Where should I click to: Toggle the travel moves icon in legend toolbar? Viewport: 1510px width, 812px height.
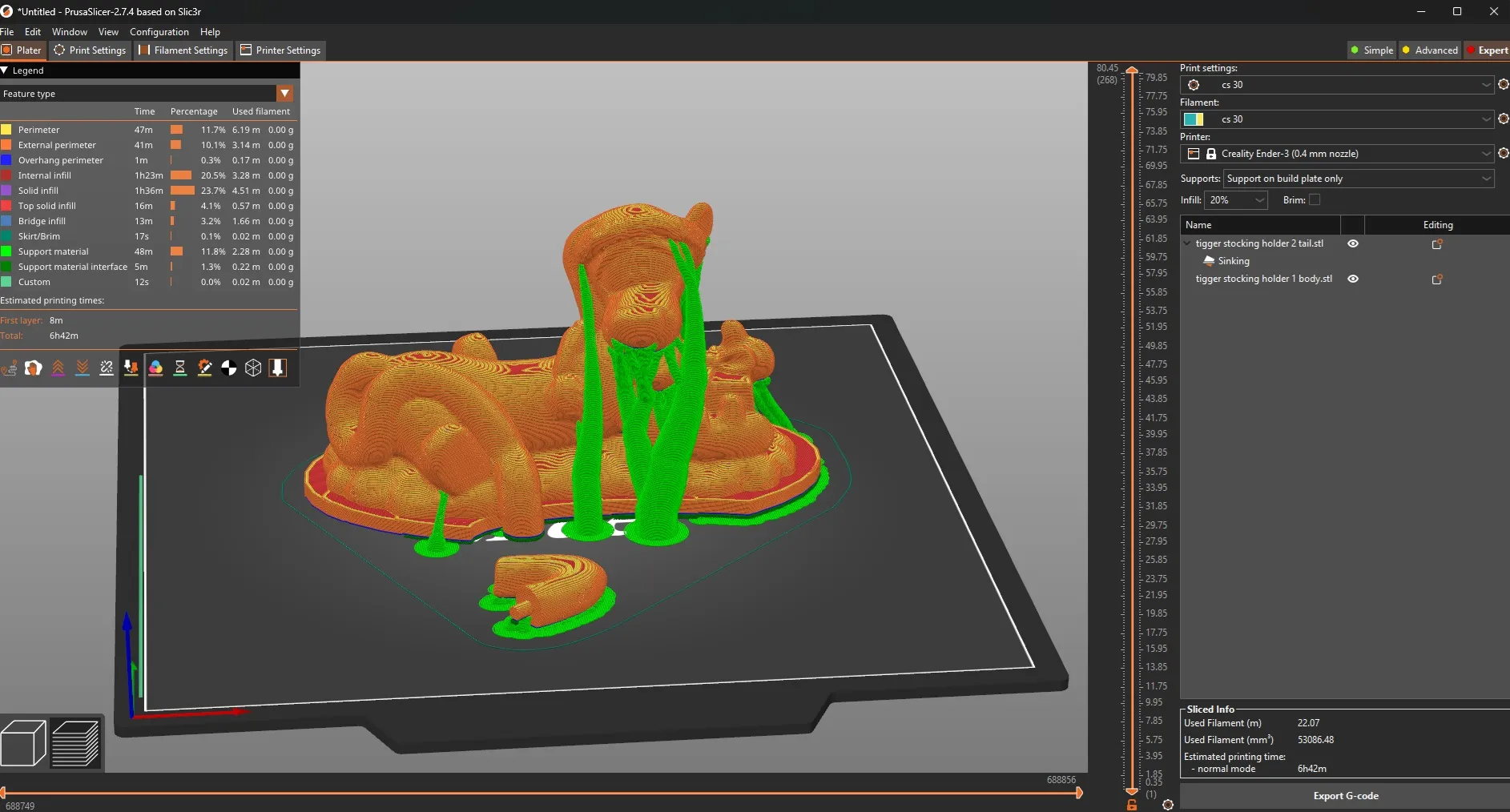[x=10, y=368]
